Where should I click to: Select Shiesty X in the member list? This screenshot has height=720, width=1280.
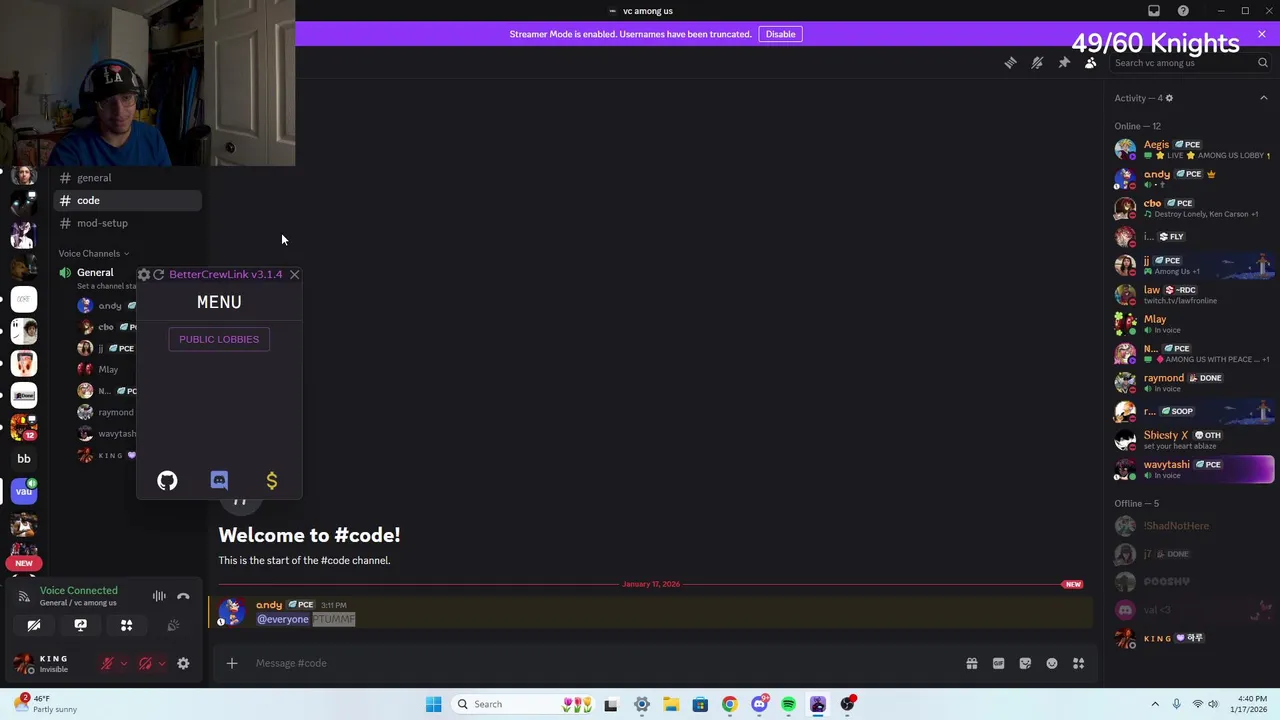(x=1192, y=440)
